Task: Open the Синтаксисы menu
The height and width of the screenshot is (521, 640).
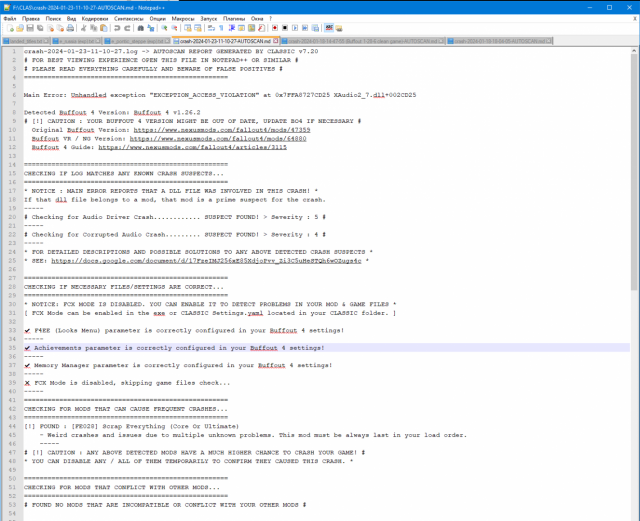Action: tap(129, 19)
